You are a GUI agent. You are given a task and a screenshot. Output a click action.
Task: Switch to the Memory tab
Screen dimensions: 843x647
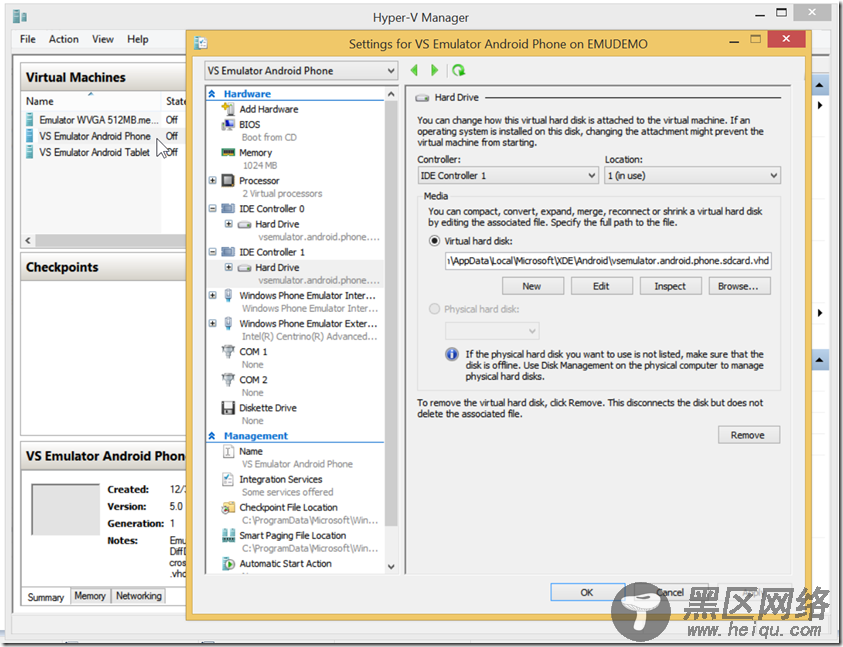coord(90,596)
